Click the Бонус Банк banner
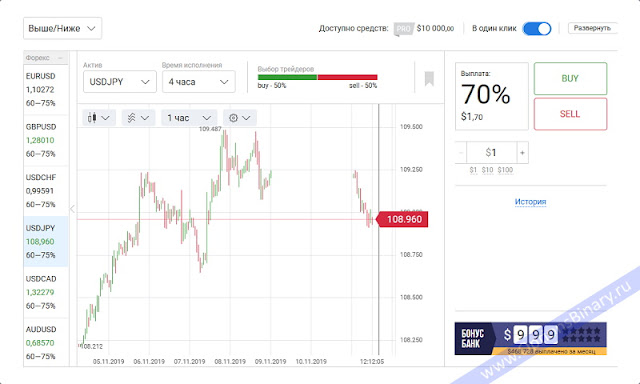The height and width of the screenshot is (384, 640). pos(530,338)
